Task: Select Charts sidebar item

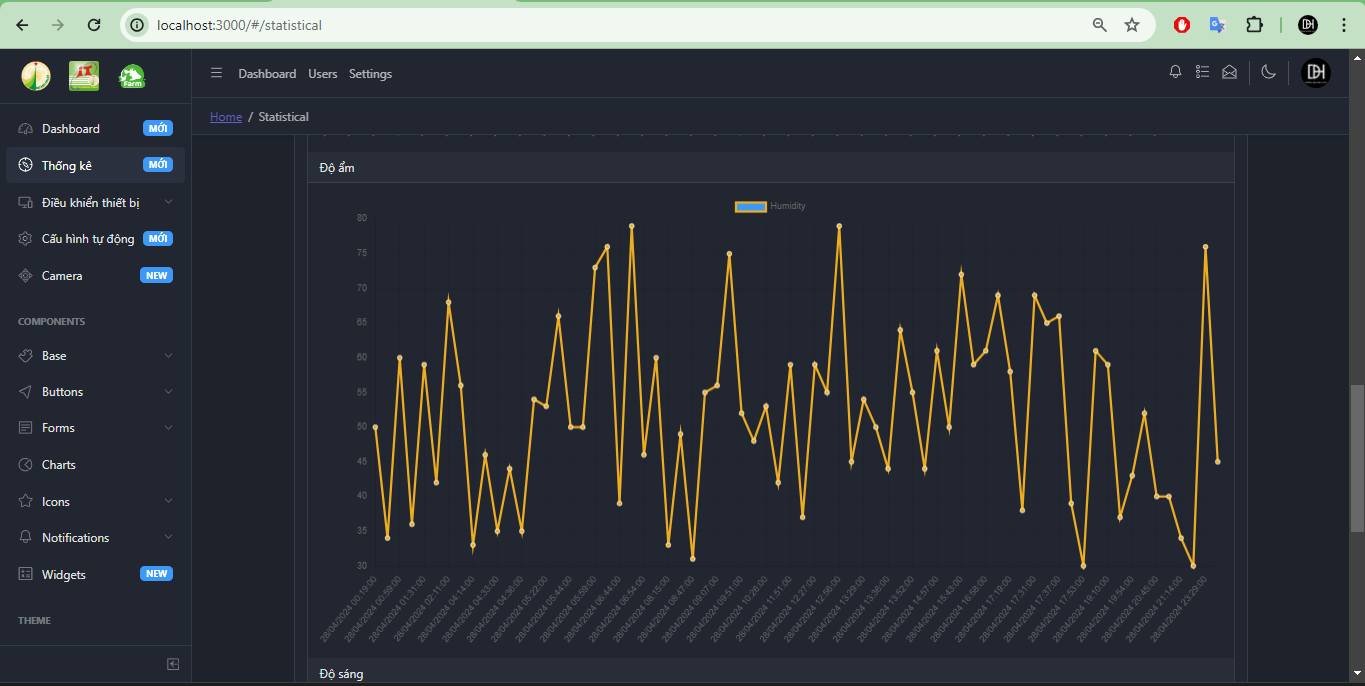Action: tap(96, 465)
